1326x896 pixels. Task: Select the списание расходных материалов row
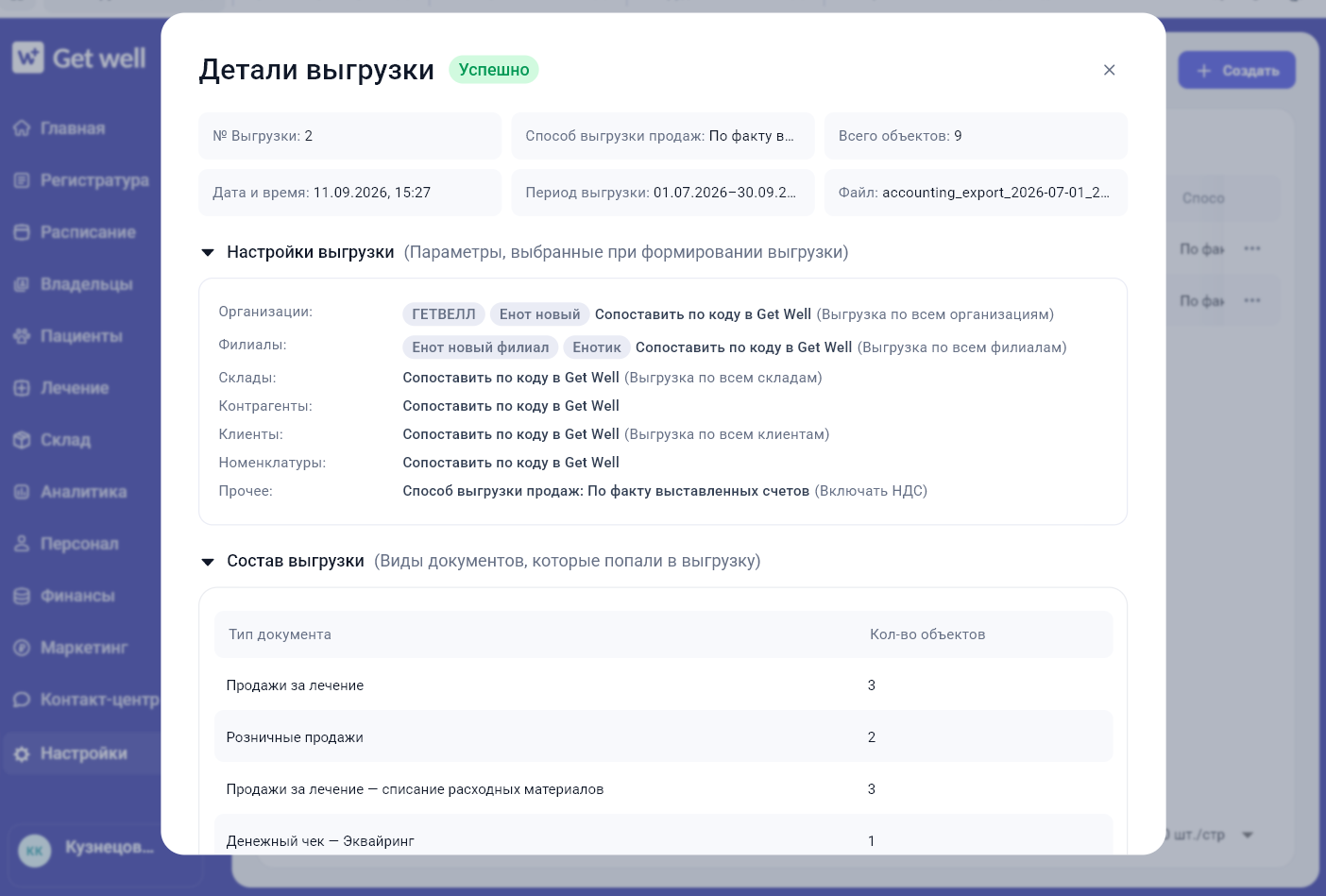click(x=663, y=788)
